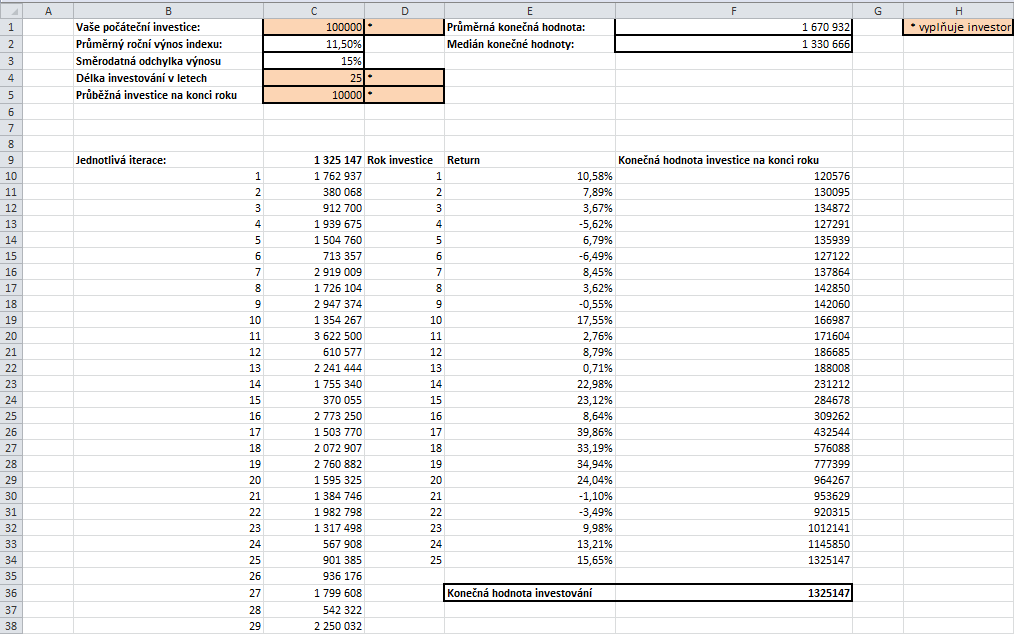The width and height of the screenshot is (1014, 634).
Task: Click the 11,50% average annual return cell
Action: point(314,44)
